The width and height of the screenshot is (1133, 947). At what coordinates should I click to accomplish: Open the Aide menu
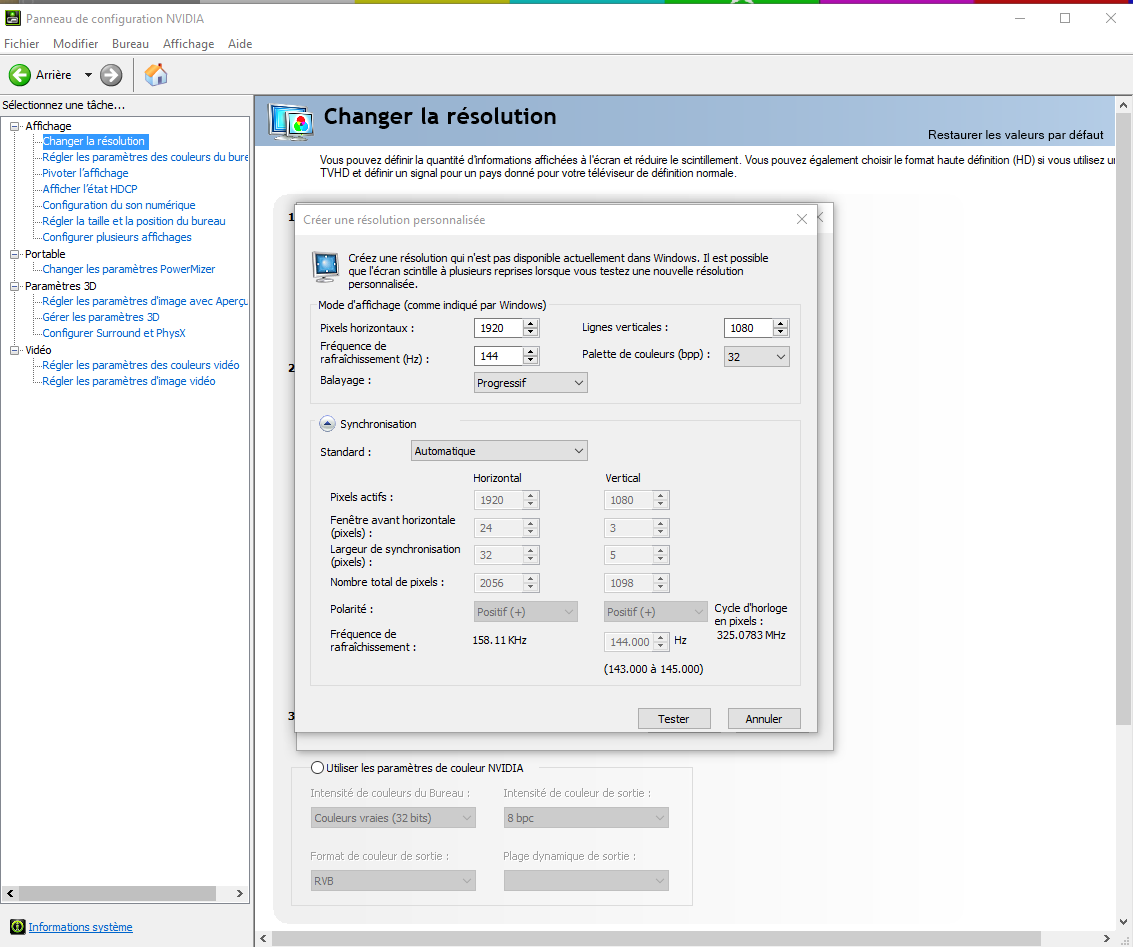point(240,44)
